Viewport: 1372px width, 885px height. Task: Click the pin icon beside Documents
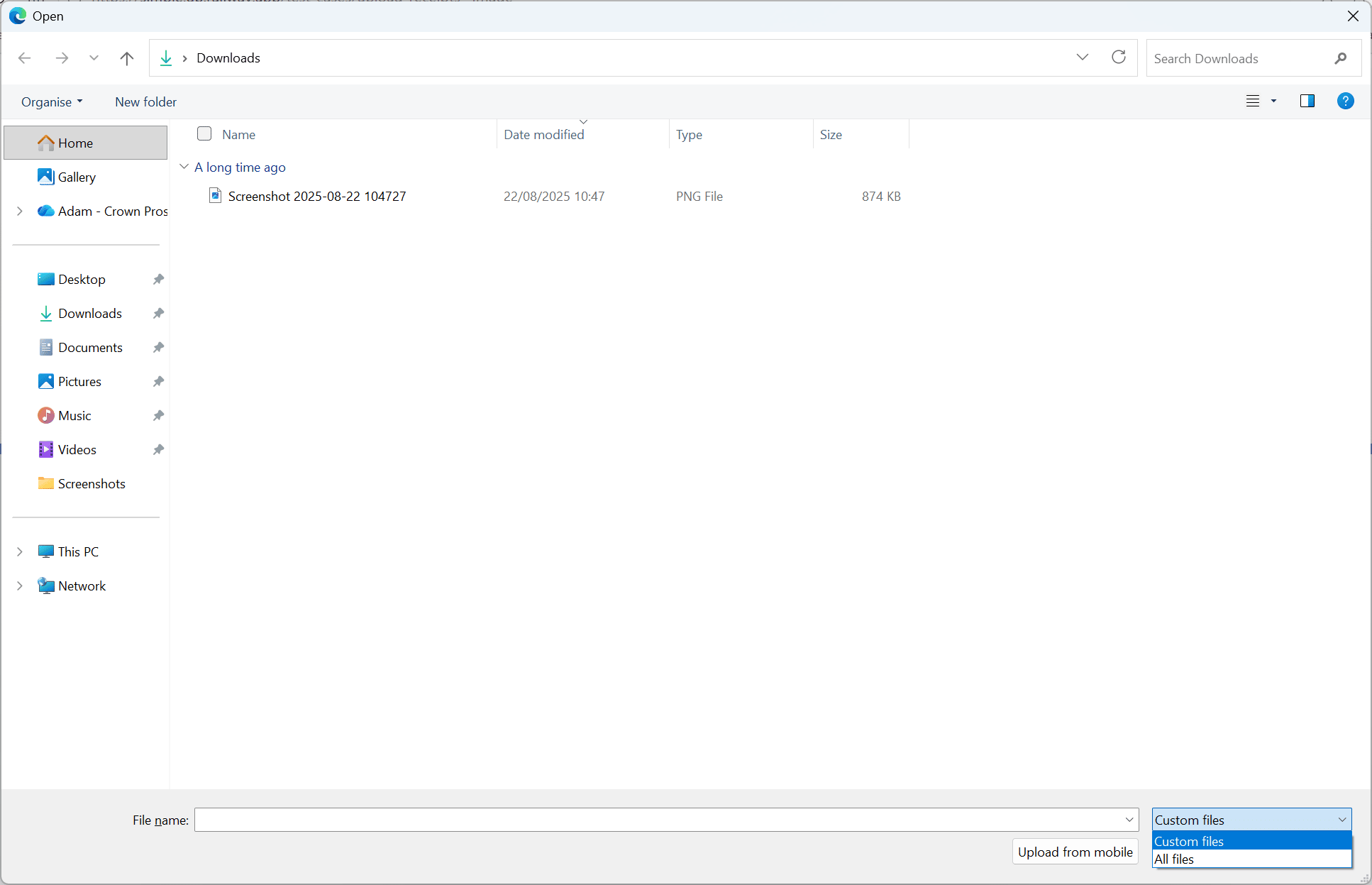pyautogui.click(x=158, y=347)
